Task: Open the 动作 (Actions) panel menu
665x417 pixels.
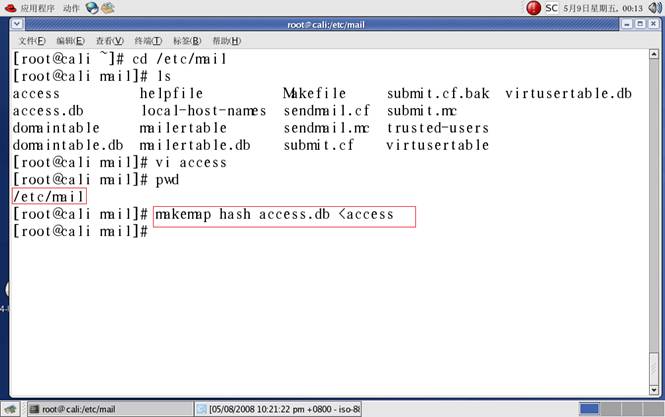Action: pos(71,8)
